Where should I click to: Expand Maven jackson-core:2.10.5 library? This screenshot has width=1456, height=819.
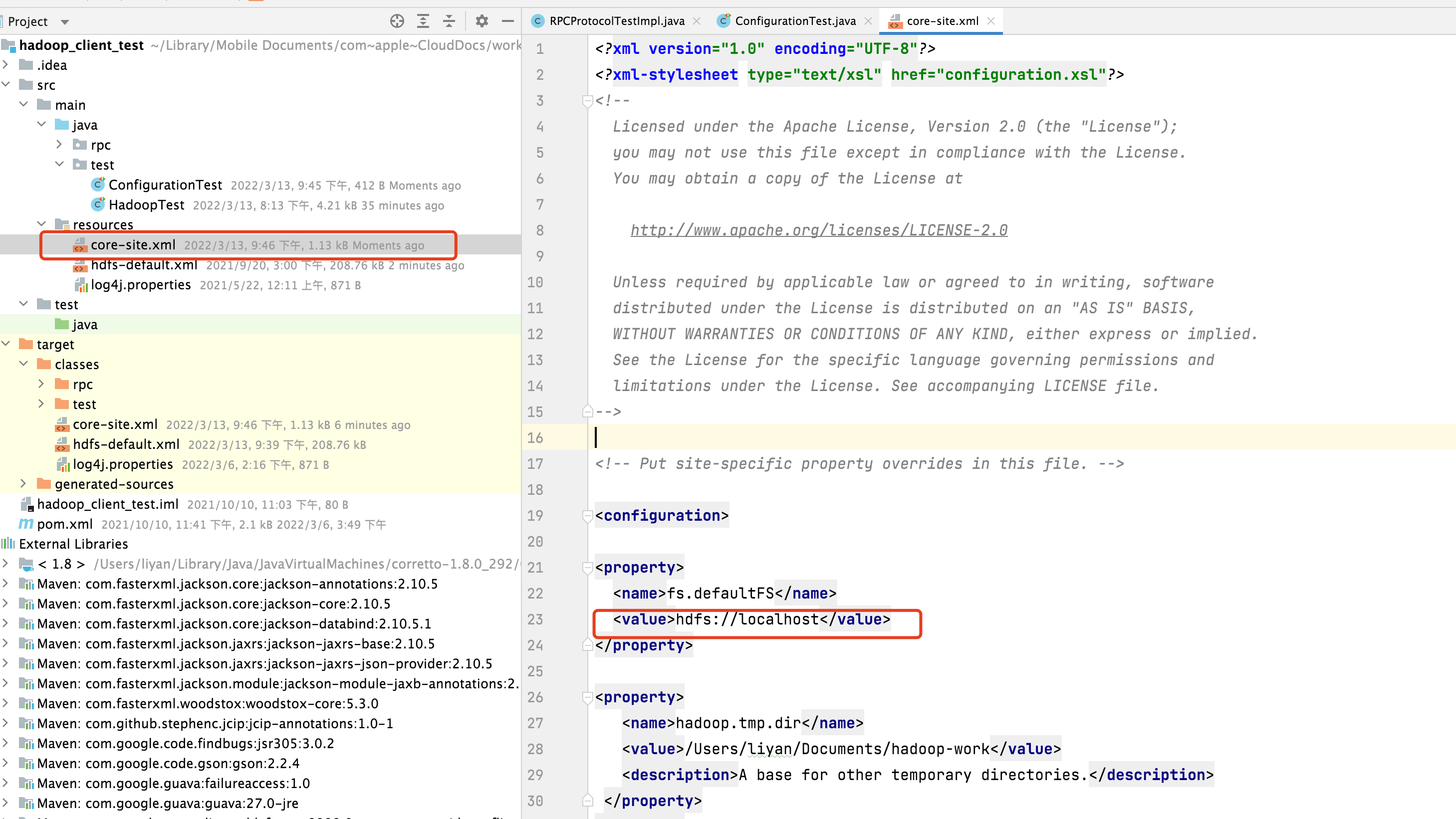[5, 603]
